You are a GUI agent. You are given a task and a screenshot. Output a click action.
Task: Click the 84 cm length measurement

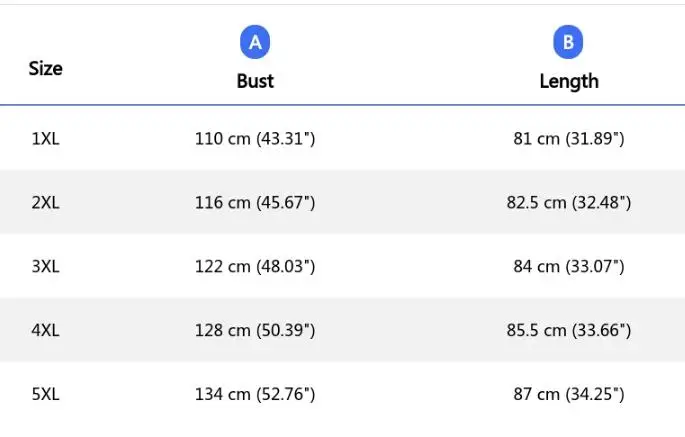568,266
